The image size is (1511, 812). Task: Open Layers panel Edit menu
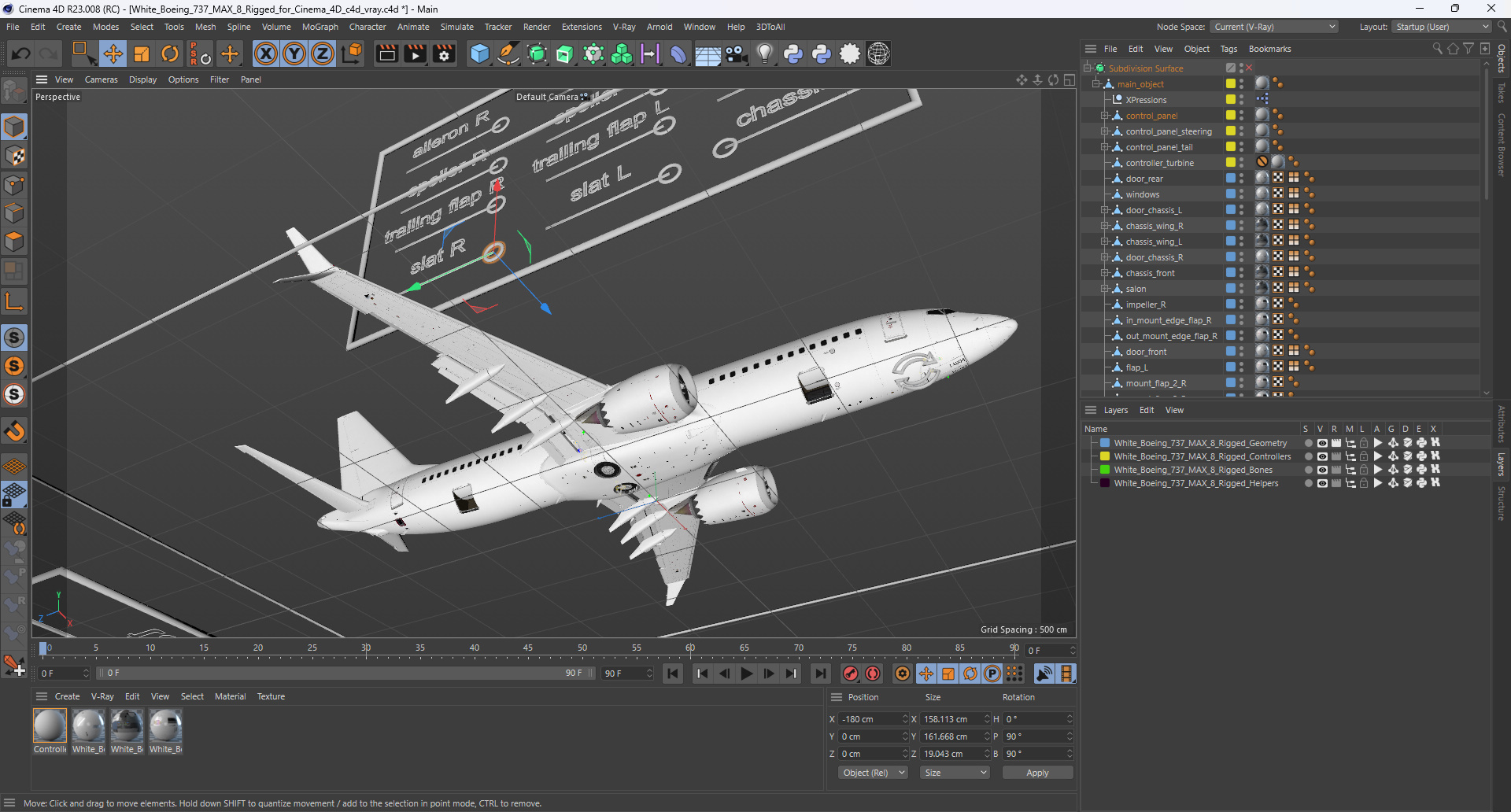(x=1147, y=410)
